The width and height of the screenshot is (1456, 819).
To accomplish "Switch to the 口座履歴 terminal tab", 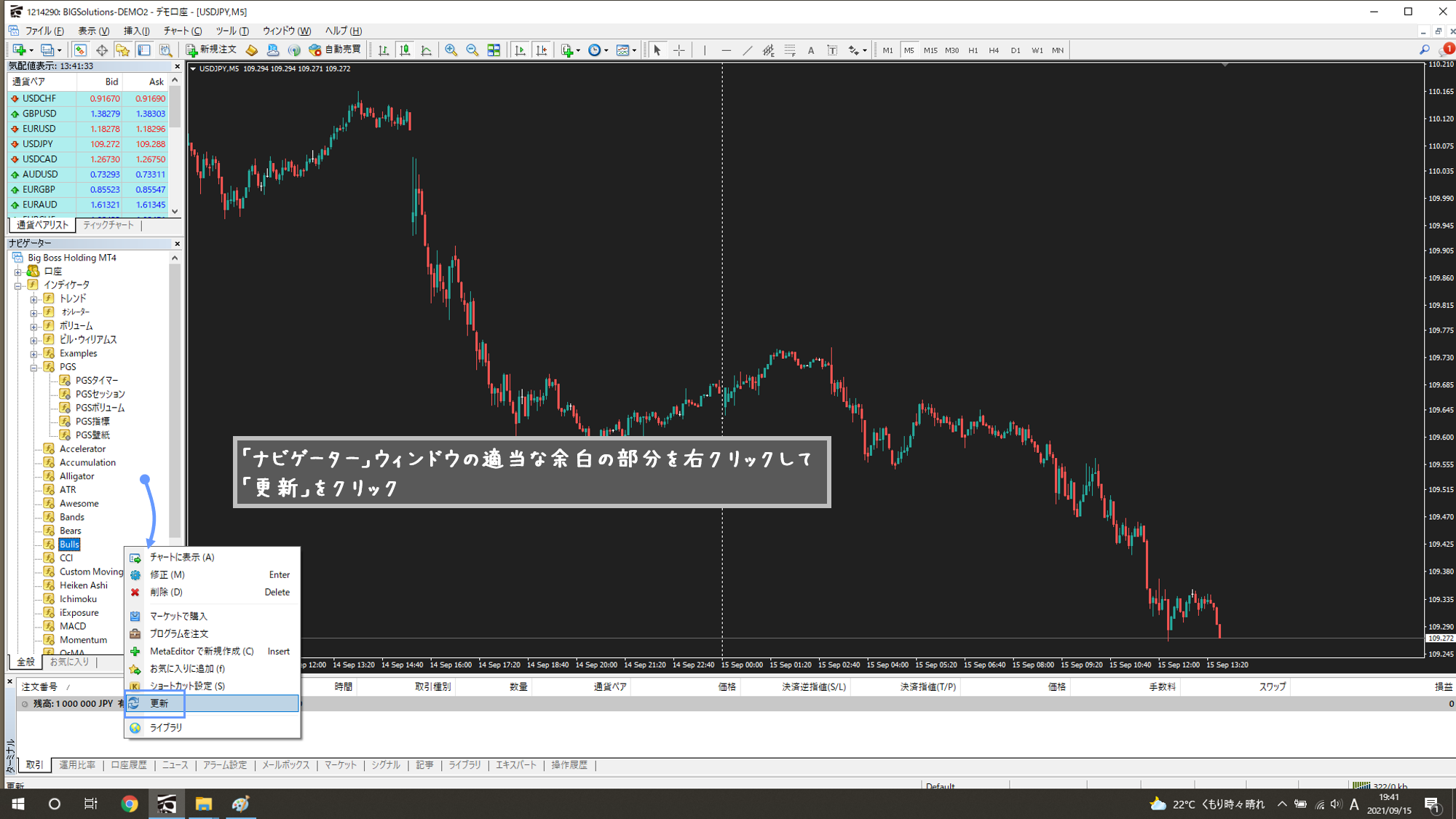I will 128,765.
